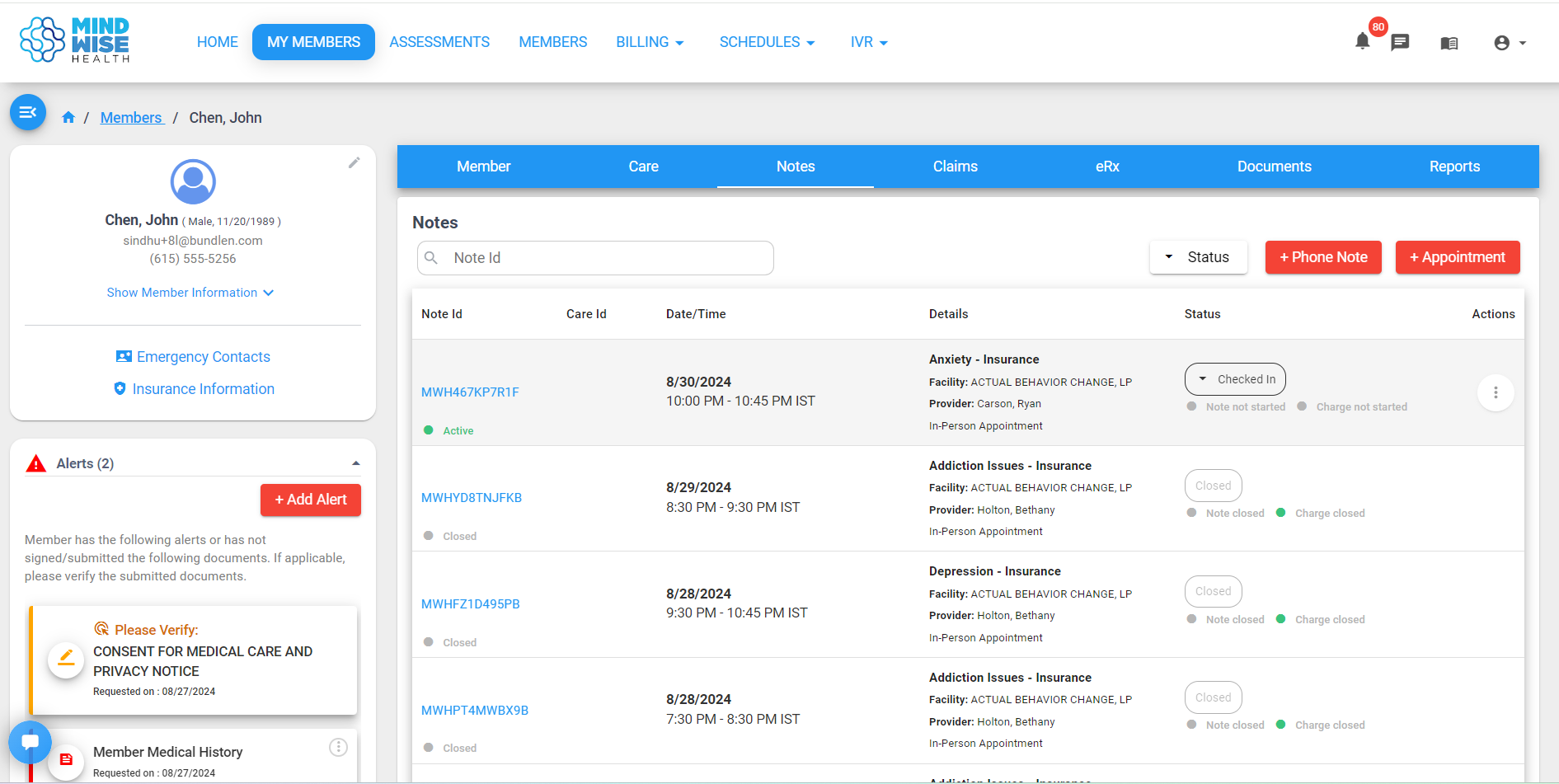Change status via the Checked In dropdown
The width and height of the screenshot is (1559, 784).
(1235, 378)
